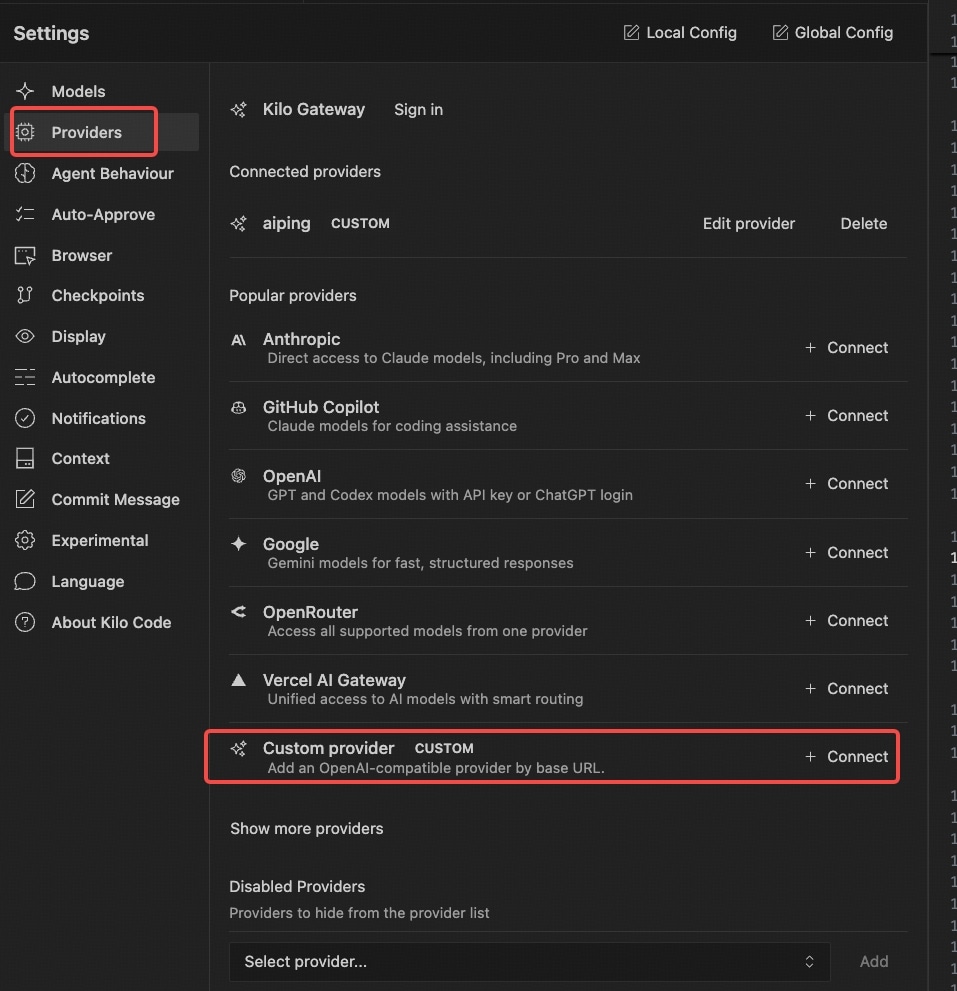This screenshot has width=957, height=991.
Task: Click the CUSTOM badge next to aiping
Action: click(x=360, y=224)
